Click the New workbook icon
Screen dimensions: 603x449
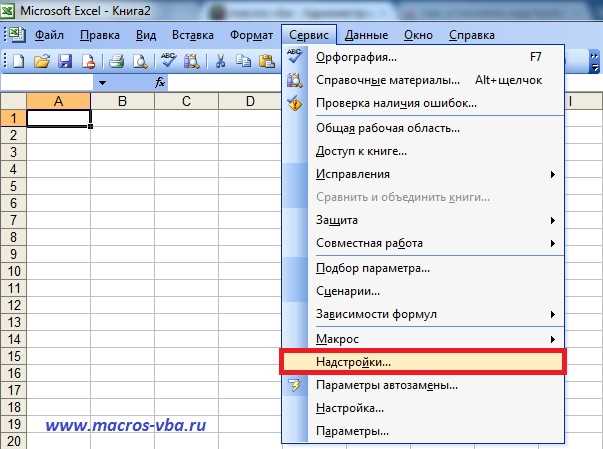[18, 61]
